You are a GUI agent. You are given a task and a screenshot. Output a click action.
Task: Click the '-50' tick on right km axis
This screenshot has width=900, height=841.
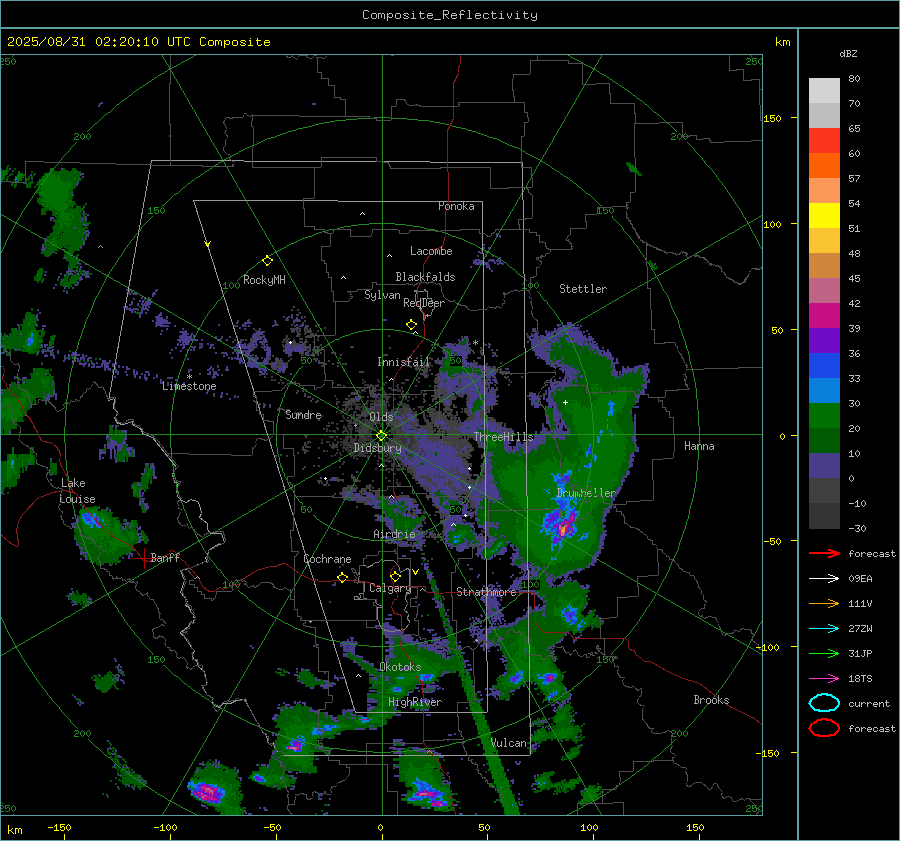click(x=773, y=541)
